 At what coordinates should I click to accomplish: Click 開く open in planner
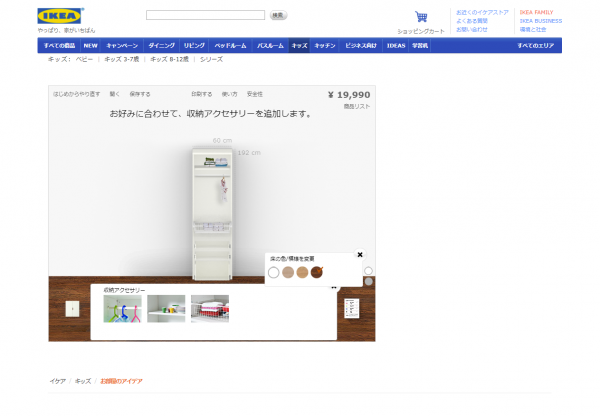click(x=115, y=94)
